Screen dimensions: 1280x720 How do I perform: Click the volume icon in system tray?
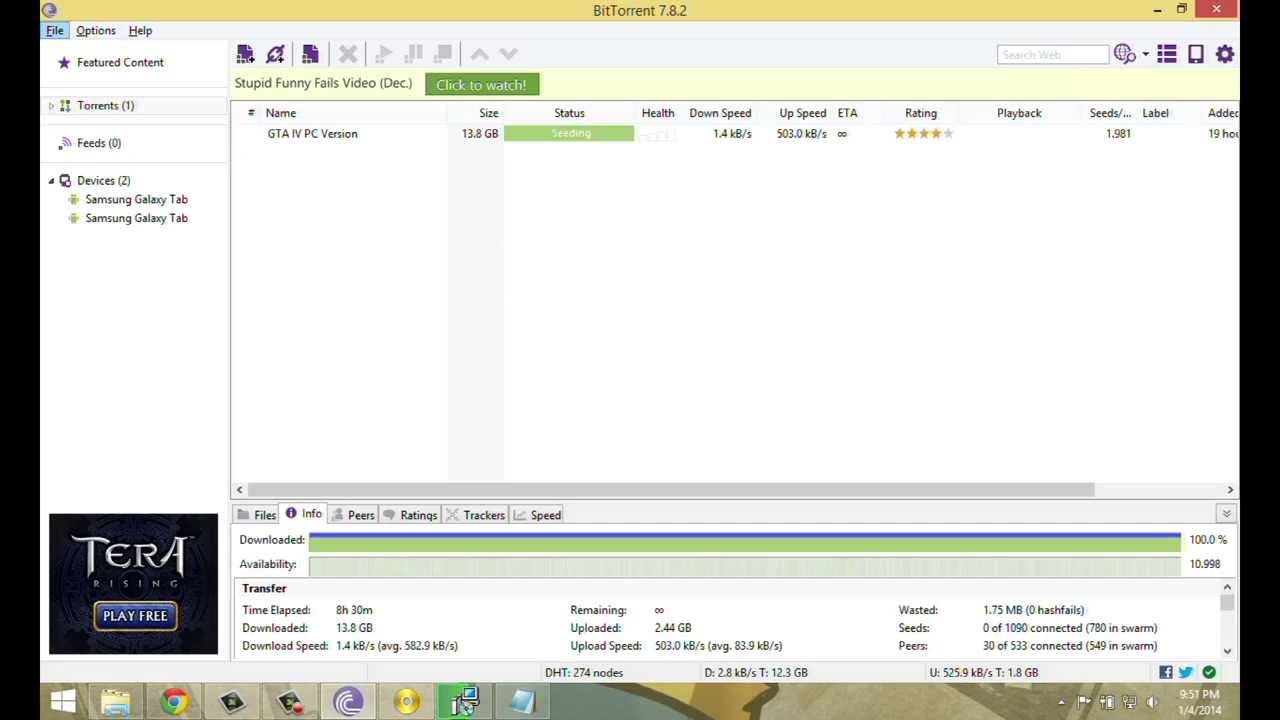click(x=1152, y=702)
